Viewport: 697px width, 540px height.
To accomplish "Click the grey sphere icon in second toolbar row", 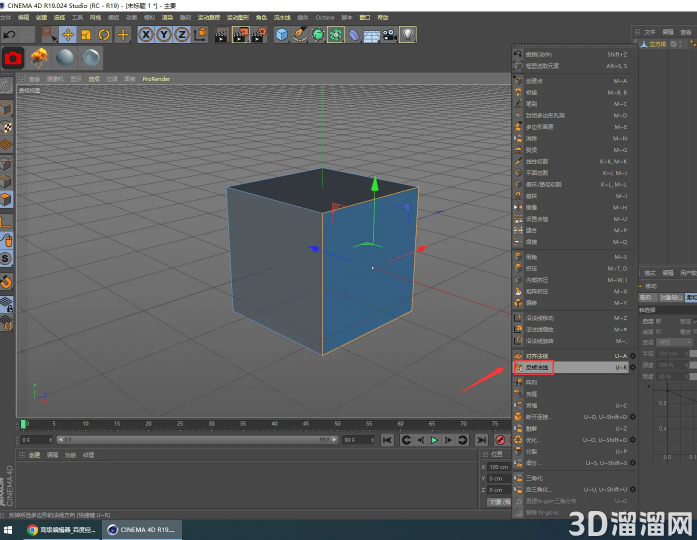I will tap(65, 58).
